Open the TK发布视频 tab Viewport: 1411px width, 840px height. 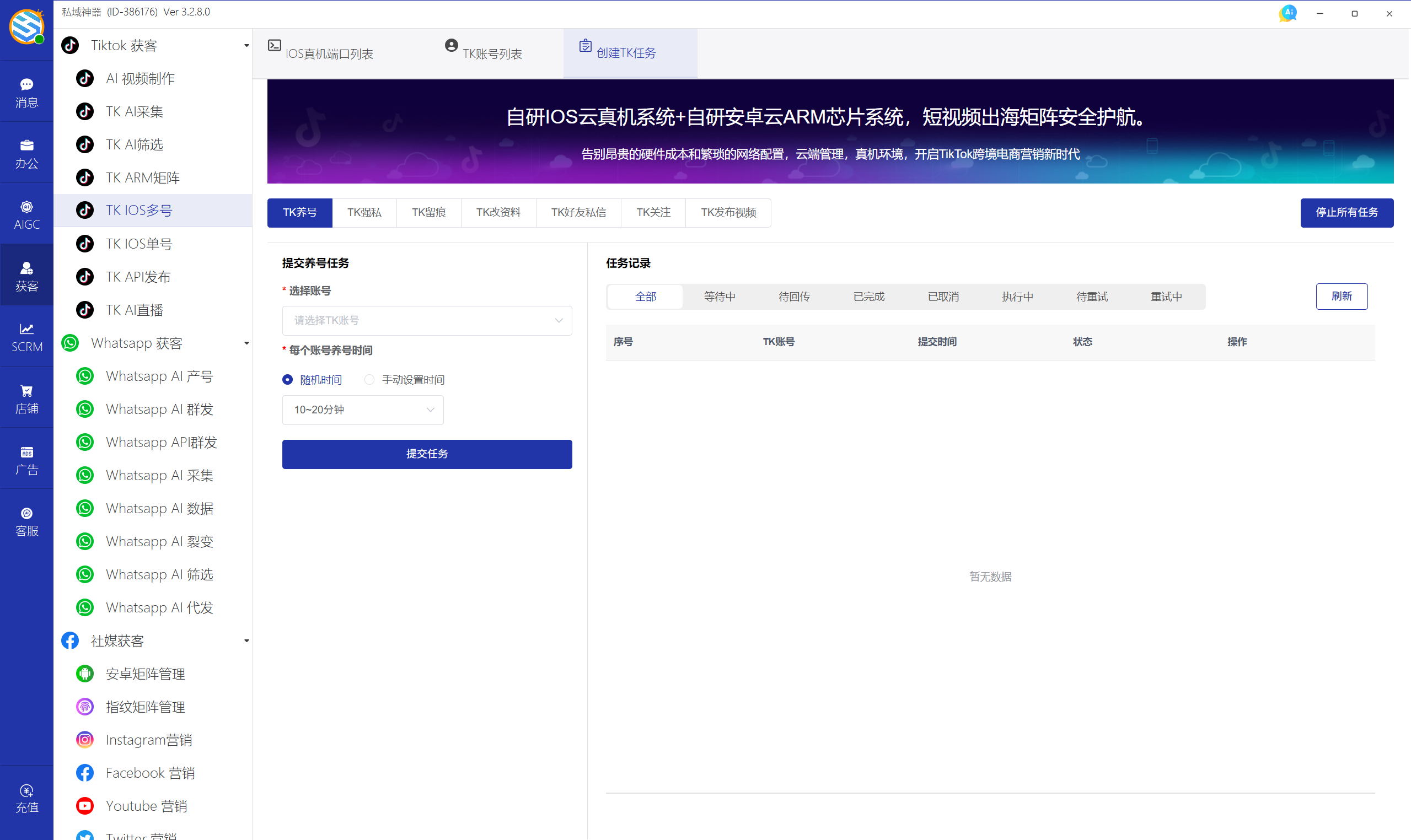728,212
